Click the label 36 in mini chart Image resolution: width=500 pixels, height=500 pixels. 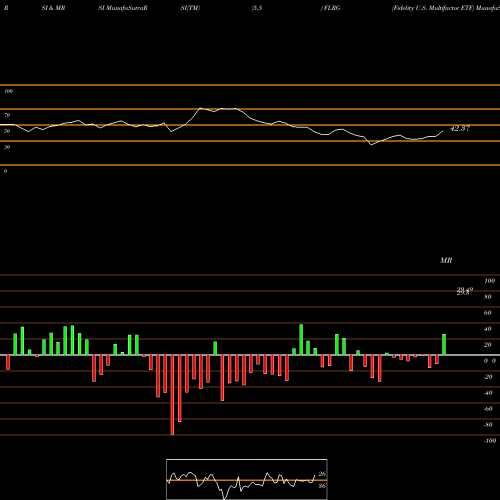click(x=322, y=486)
